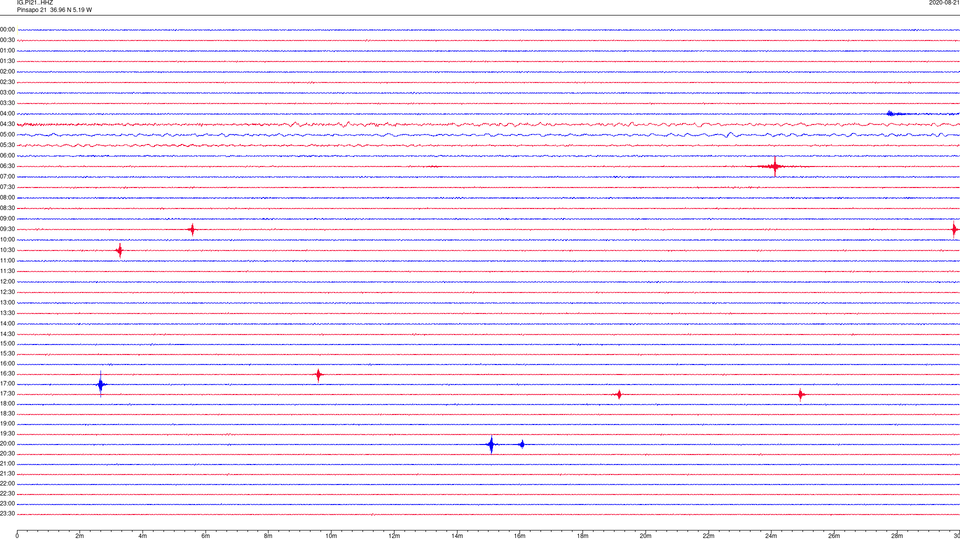
Task: Select the 05:00 time label
Action: click(7, 135)
